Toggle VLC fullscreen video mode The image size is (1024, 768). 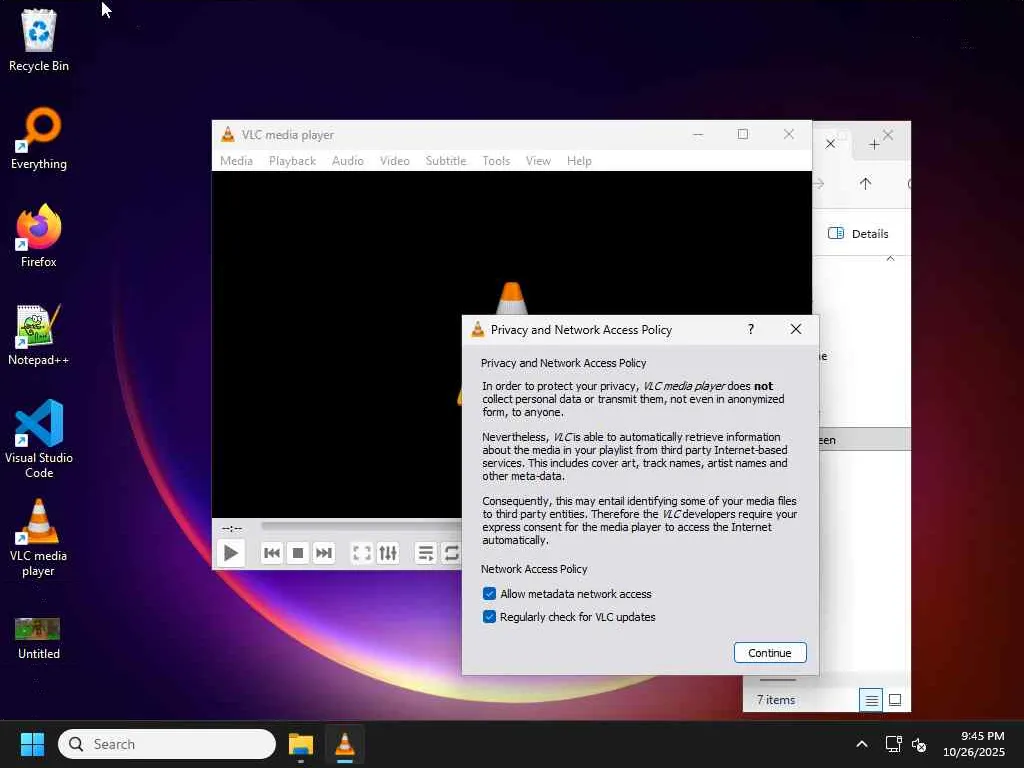[x=362, y=553]
